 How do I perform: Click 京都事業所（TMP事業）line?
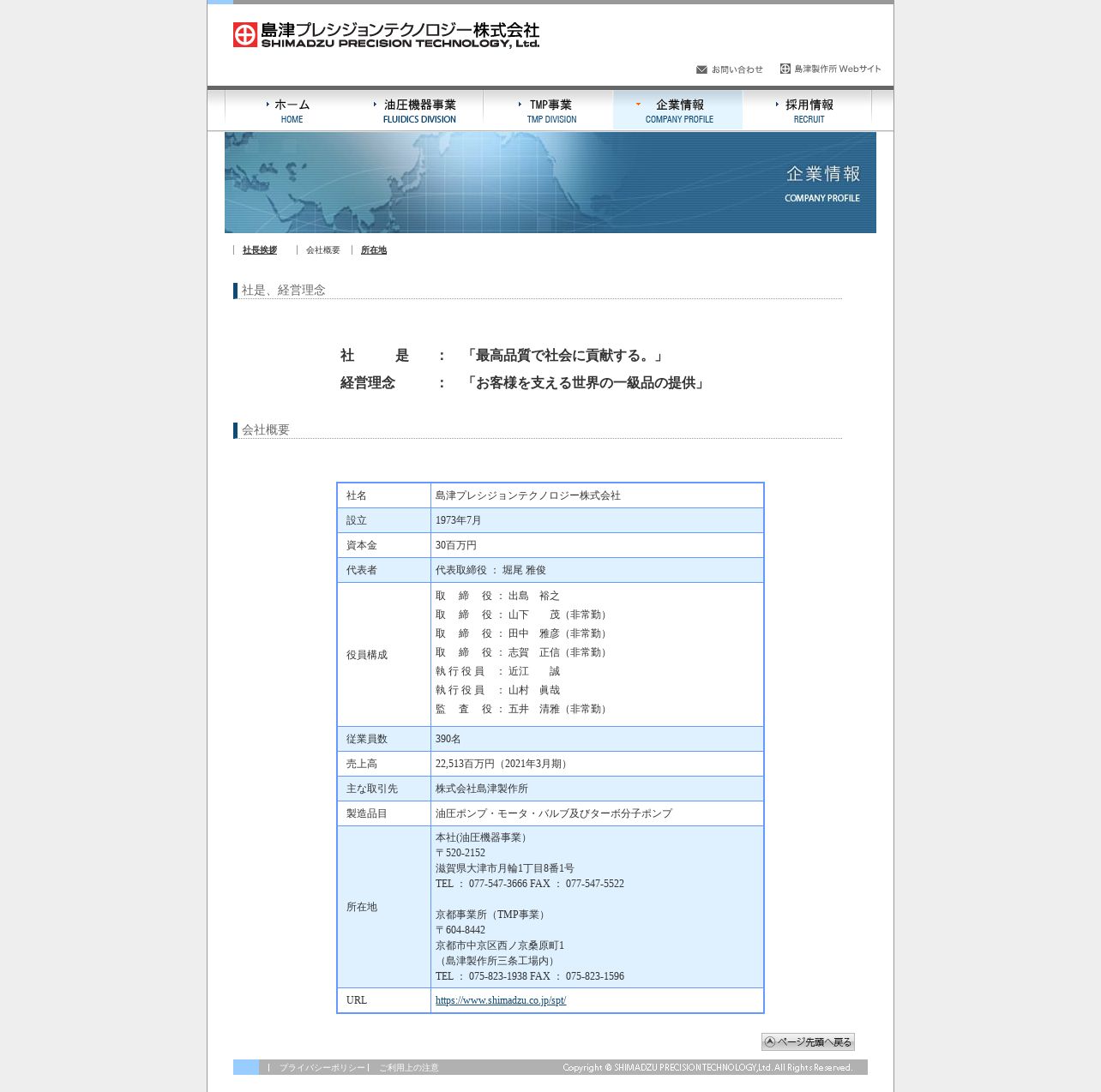(x=492, y=915)
